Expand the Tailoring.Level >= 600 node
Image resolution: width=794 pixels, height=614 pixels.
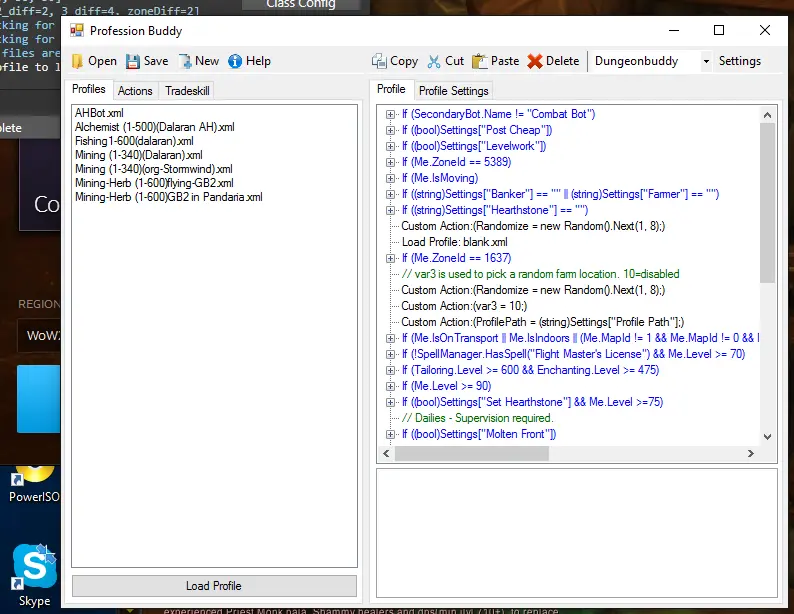[x=390, y=370]
